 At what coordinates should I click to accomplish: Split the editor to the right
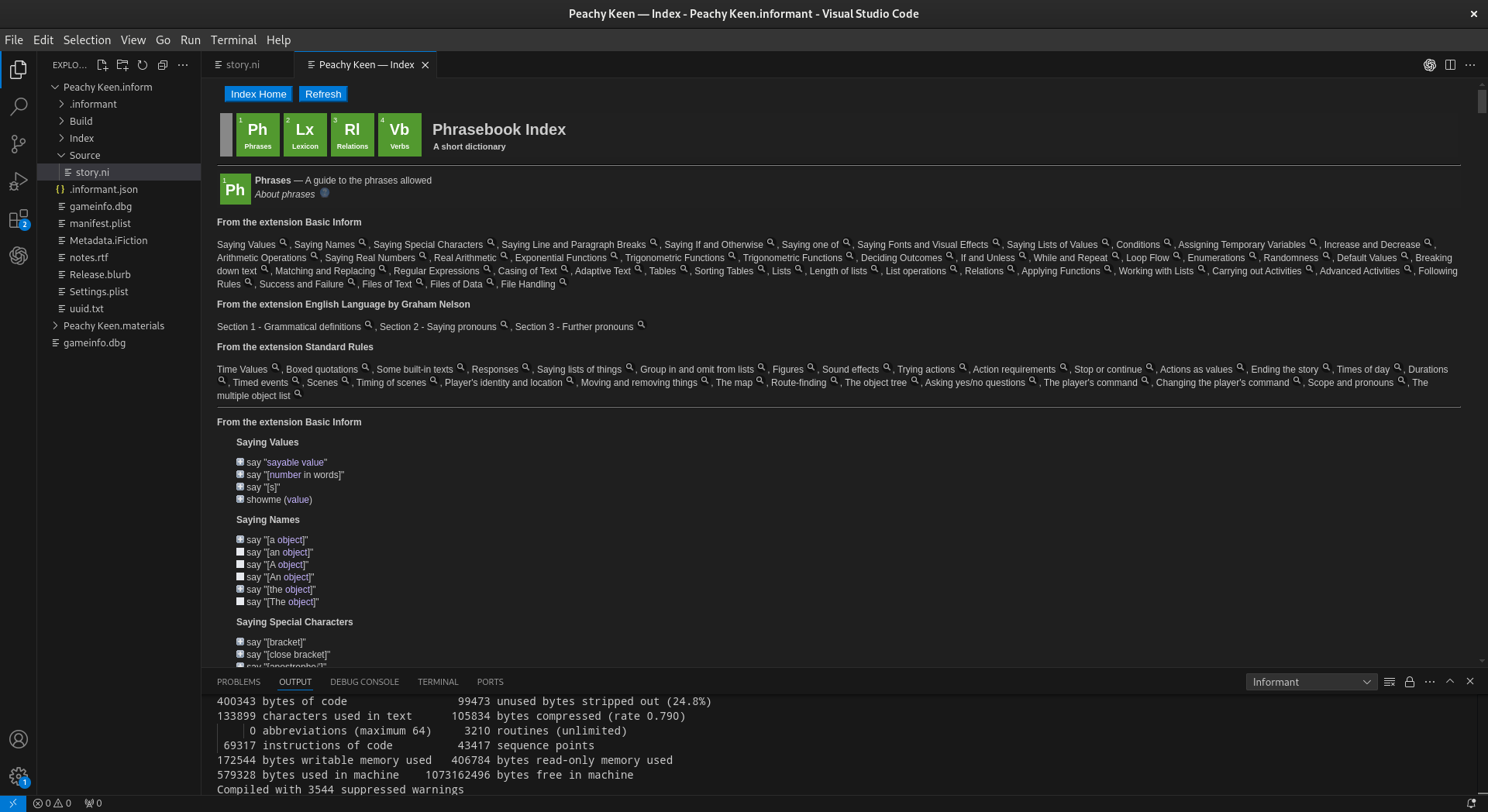pyautogui.click(x=1450, y=65)
